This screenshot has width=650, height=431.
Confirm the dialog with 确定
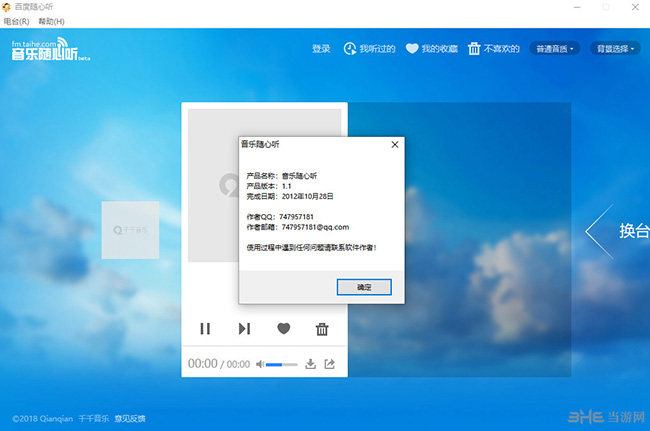click(x=364, y=287)
